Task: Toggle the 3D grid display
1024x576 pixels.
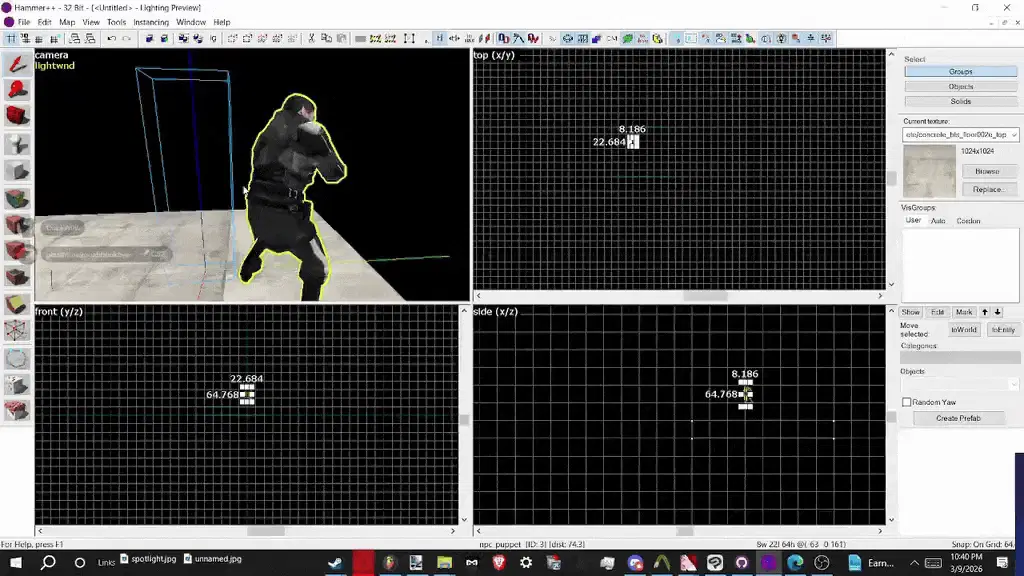Action: point(25,39)
